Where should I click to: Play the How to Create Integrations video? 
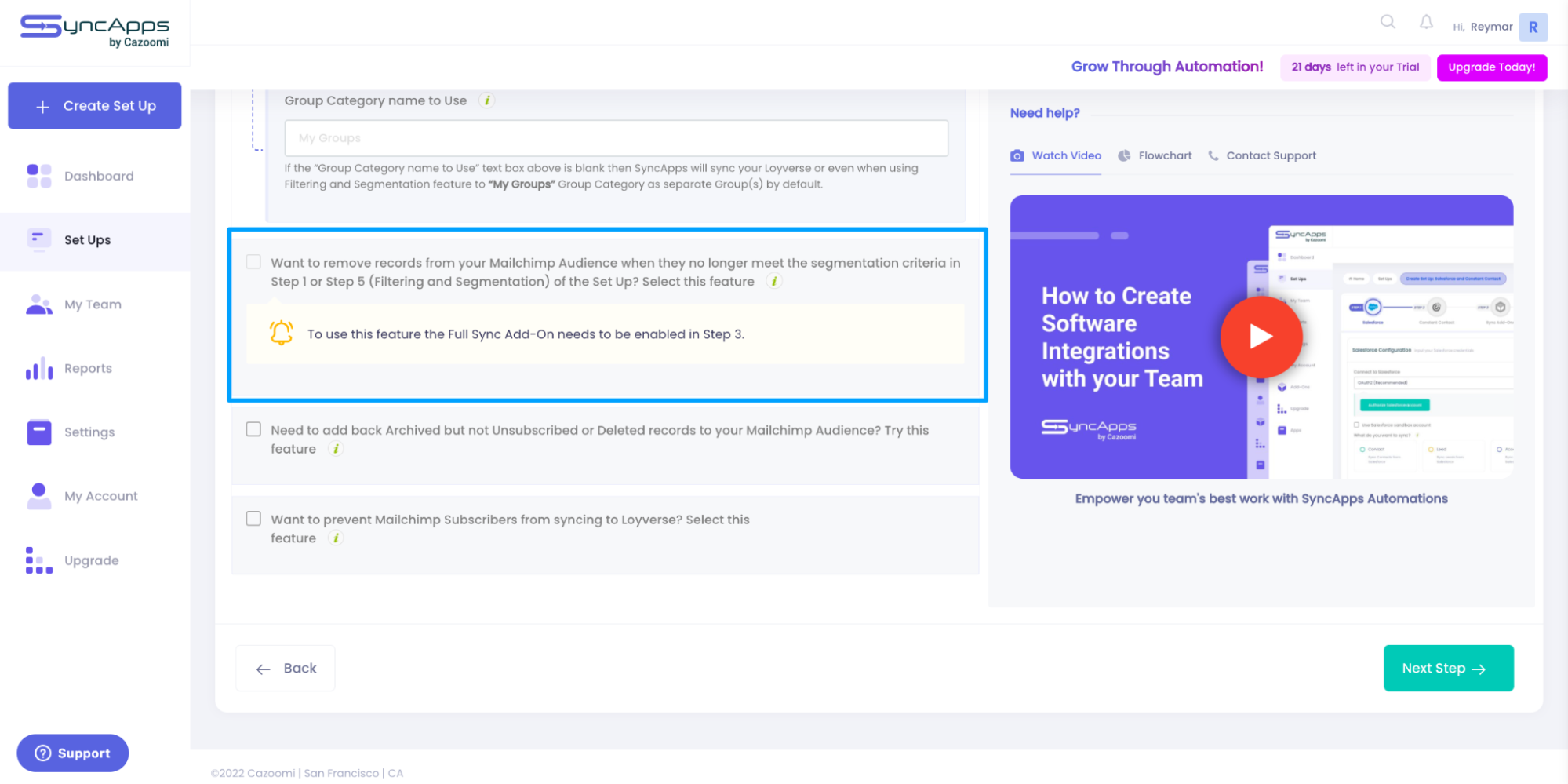pos(1261,337)
